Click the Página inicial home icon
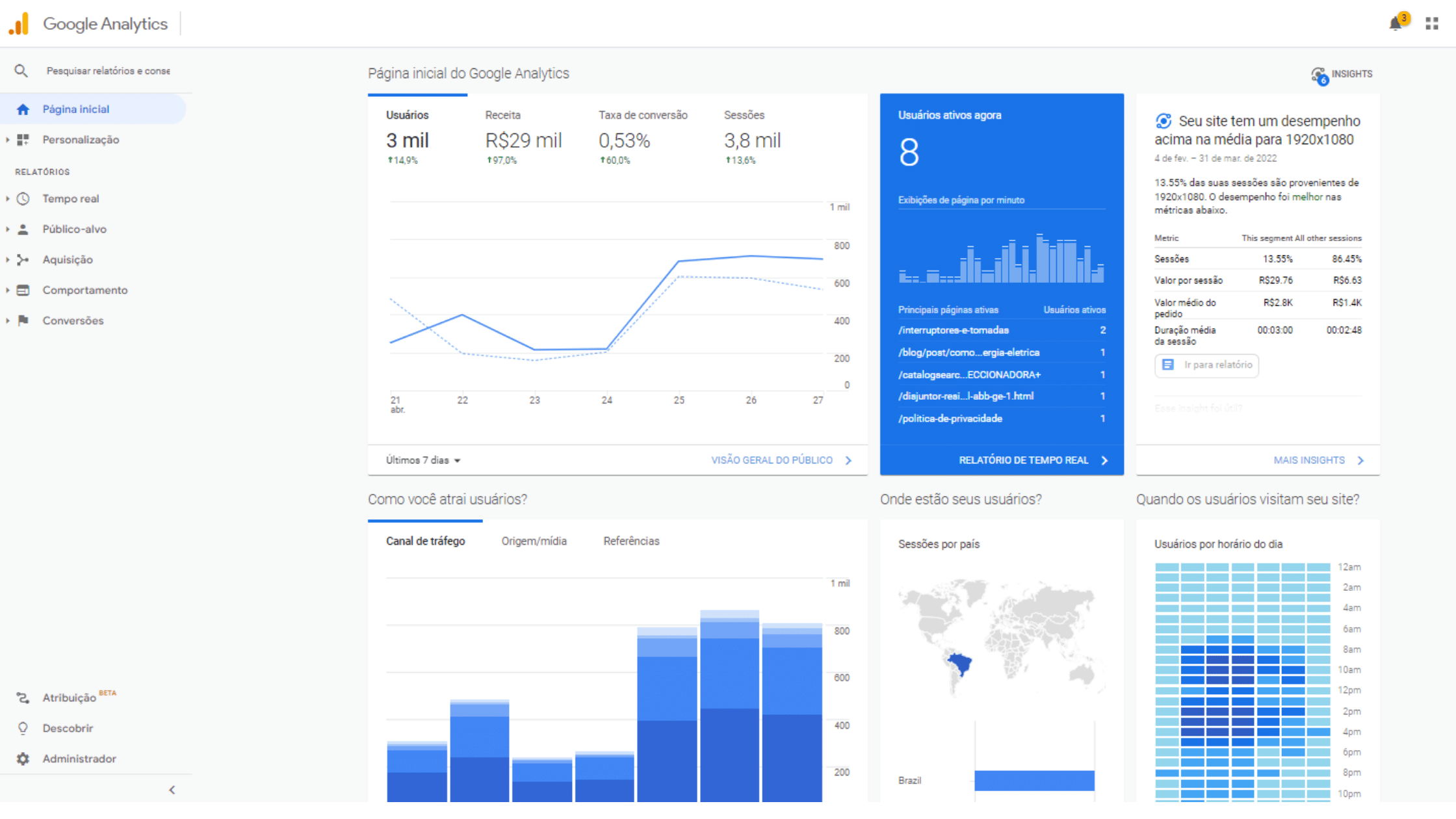The image size is (1456, 819). [x=23, y=109]
